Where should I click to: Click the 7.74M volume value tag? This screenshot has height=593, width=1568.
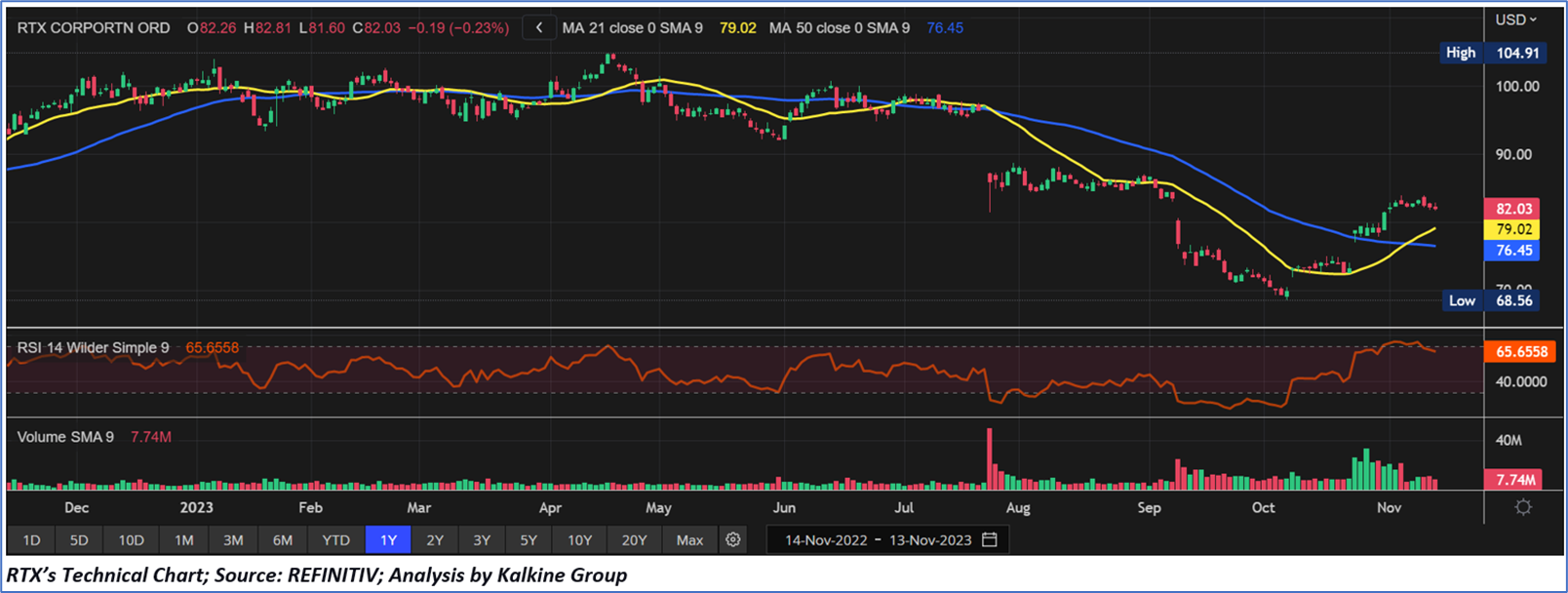click(1514, 480)
